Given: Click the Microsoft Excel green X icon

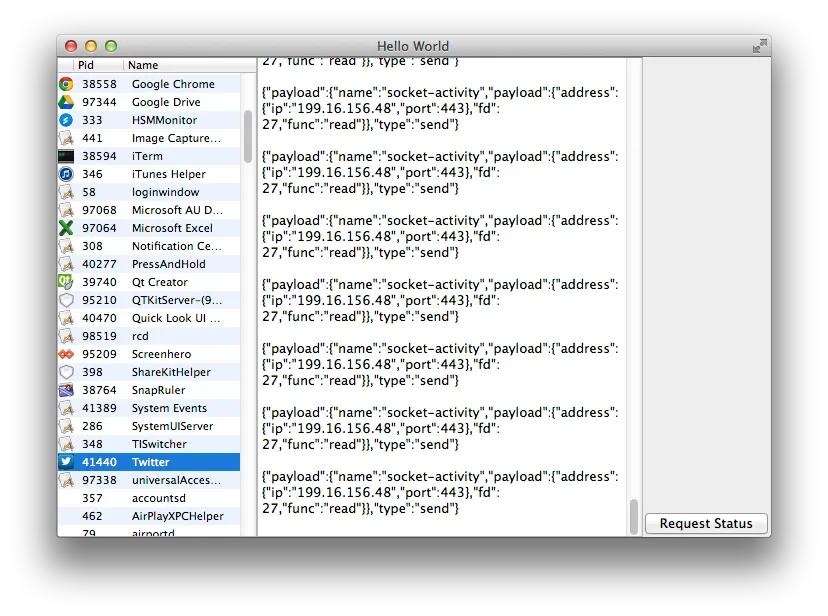Looking at the screenshot, I should [66, 228].
